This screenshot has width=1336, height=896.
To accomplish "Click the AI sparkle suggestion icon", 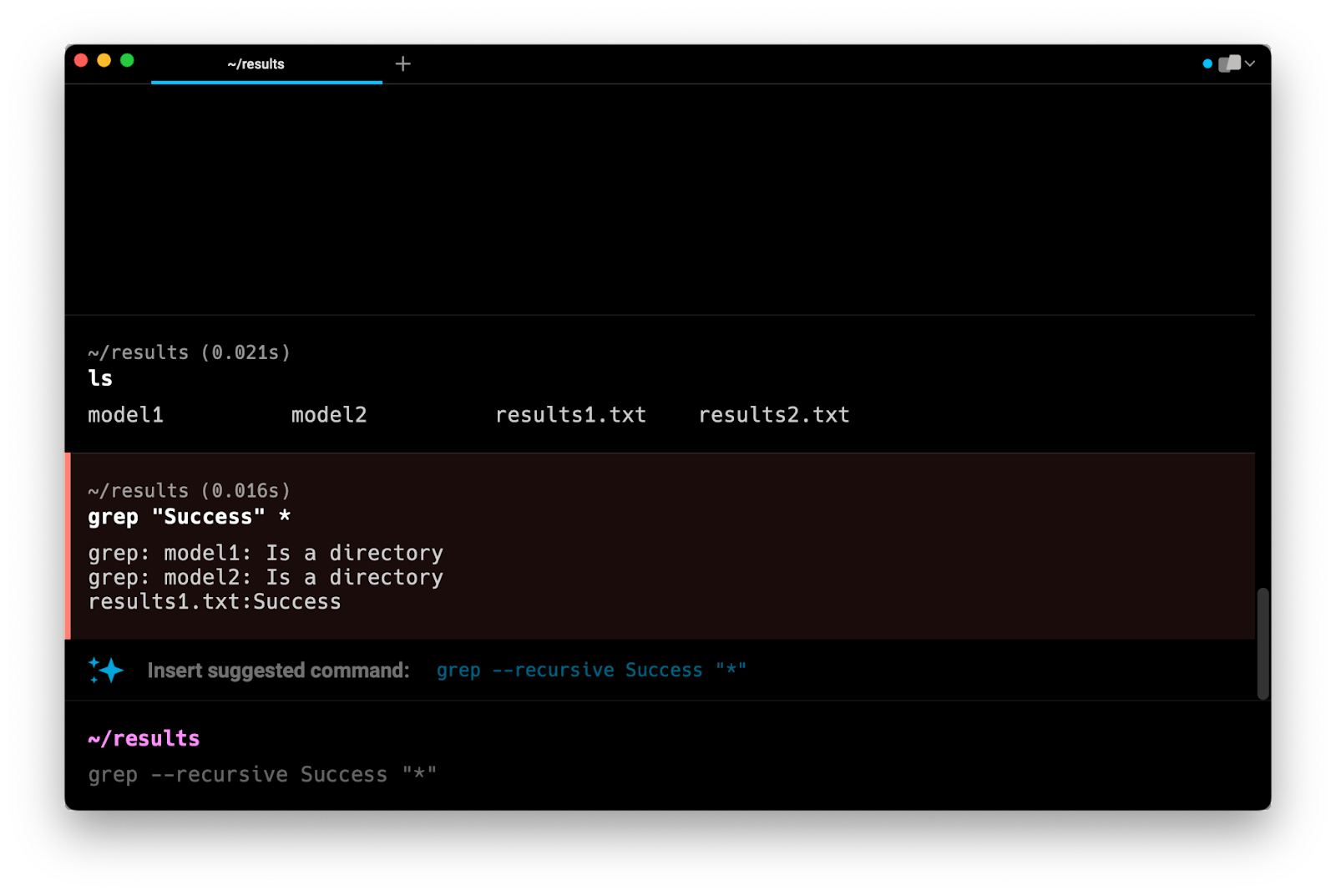I will click(x=106, y=671).
